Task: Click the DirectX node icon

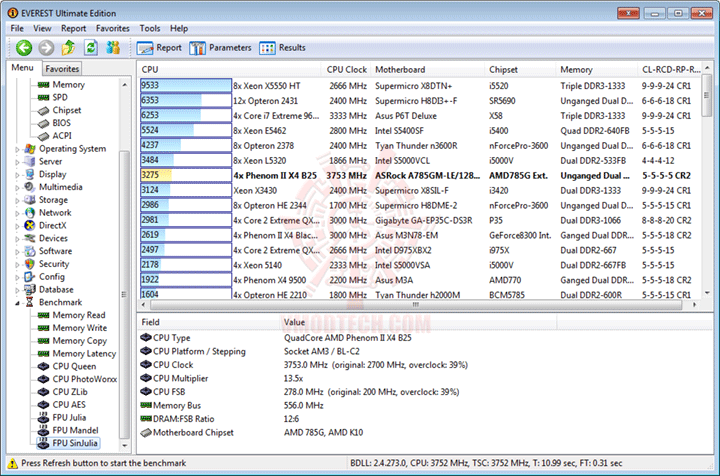Action: pyautogui.click(x=30, y=225)
